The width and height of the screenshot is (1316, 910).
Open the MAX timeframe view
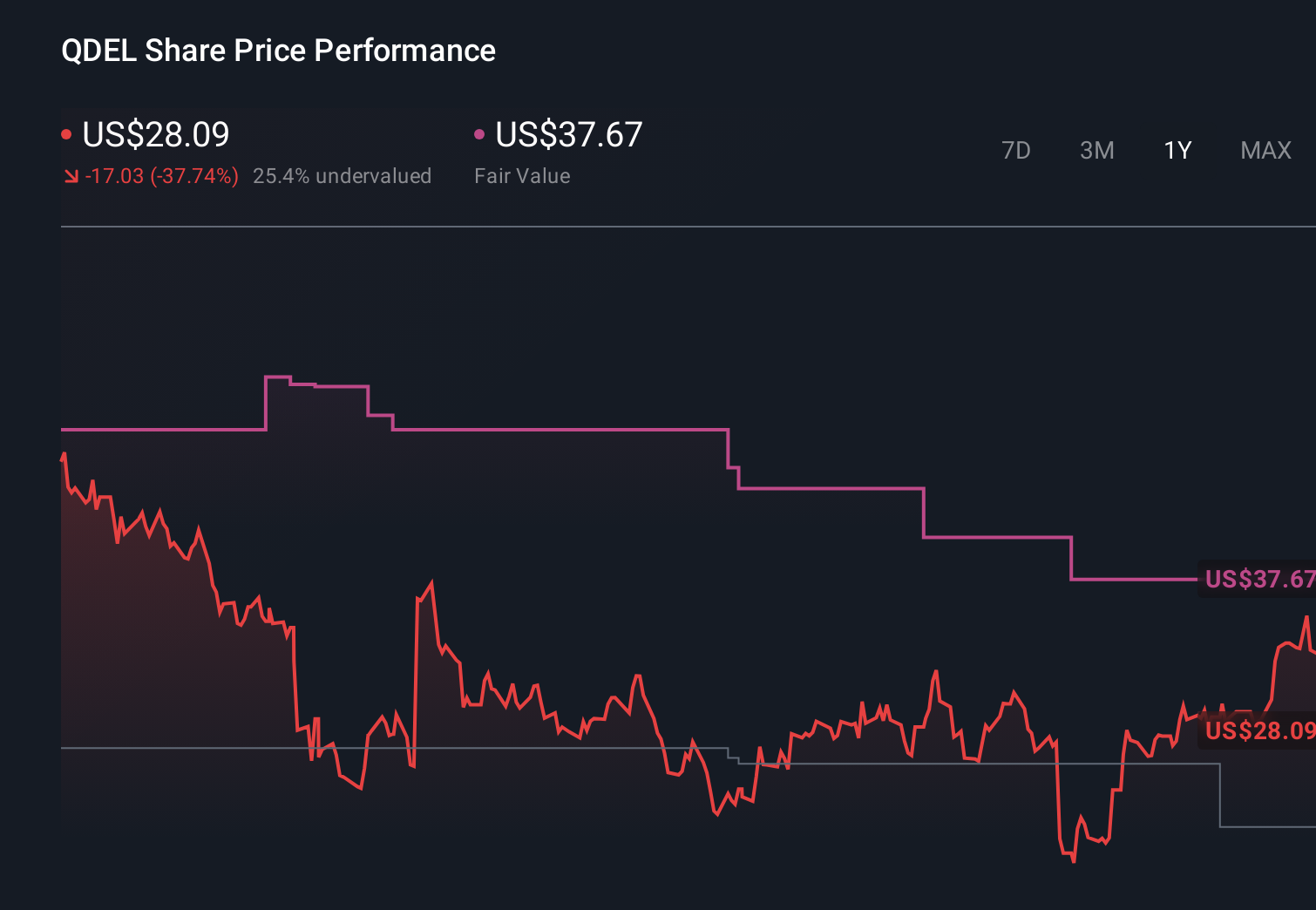click(1265, 150)
